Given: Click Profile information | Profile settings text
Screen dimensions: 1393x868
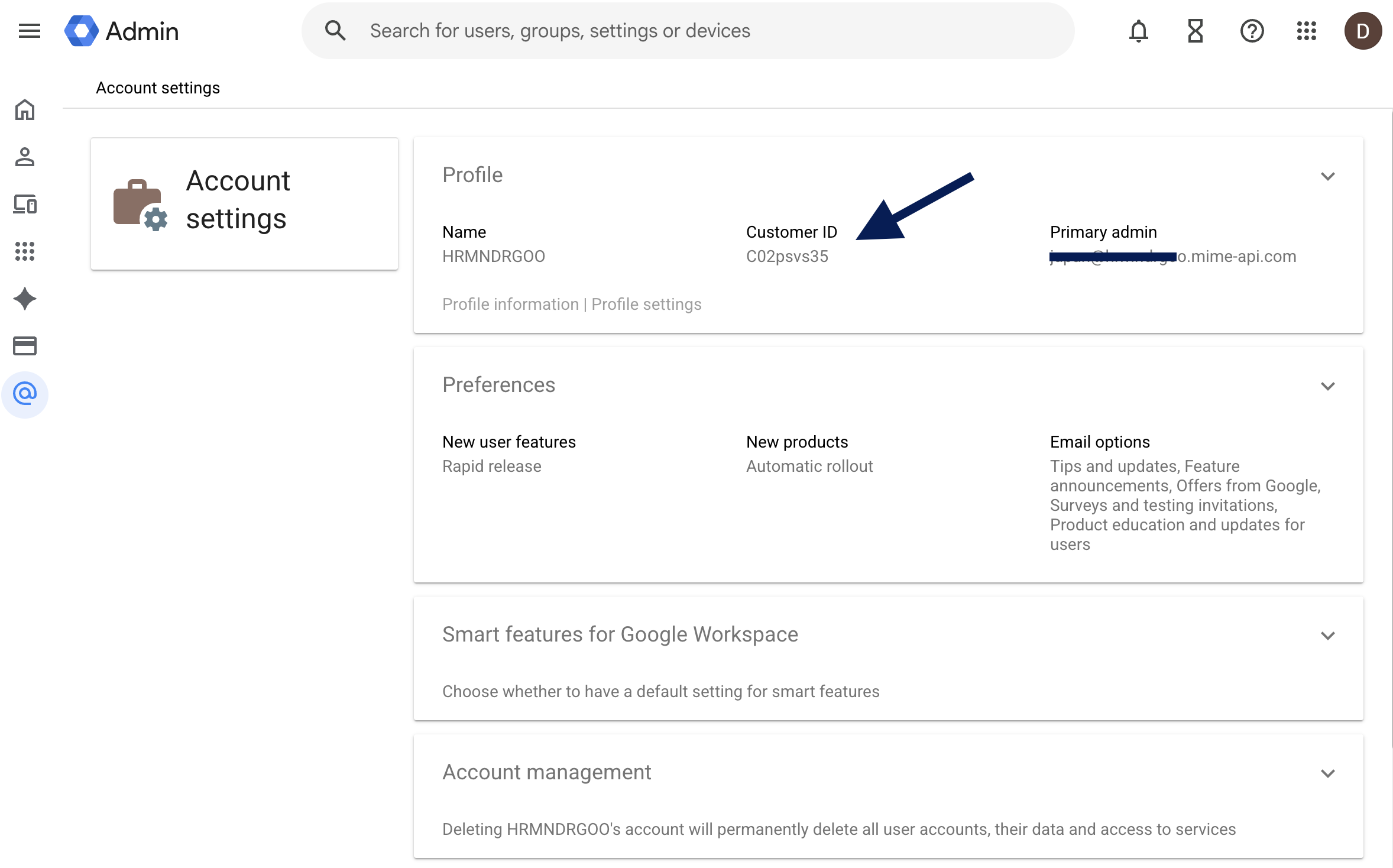Looking at the screenshot, I should pyautogui.click(x=572, y=304).
